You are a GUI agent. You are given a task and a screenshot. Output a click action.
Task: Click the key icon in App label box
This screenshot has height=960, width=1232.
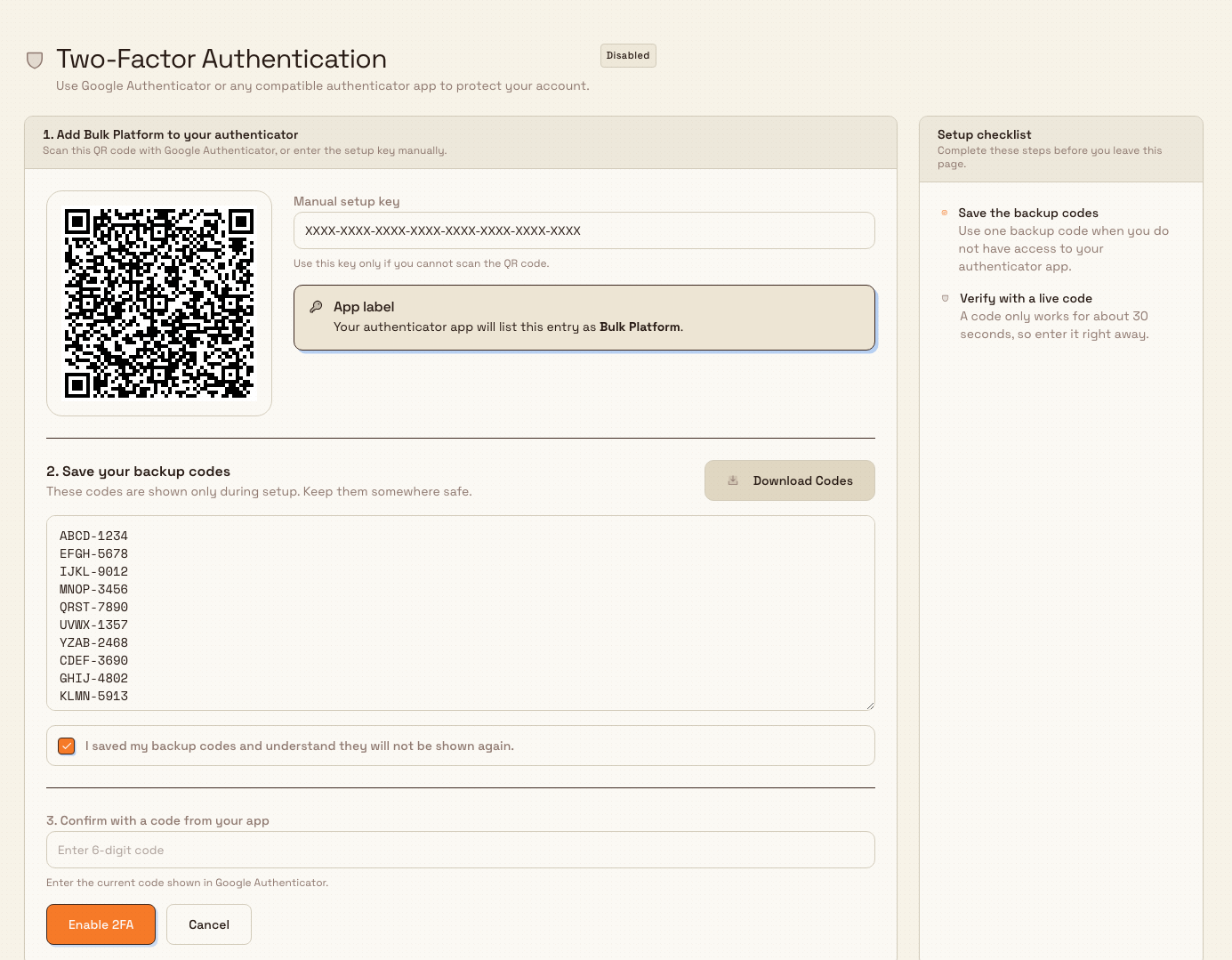point(316,307)
